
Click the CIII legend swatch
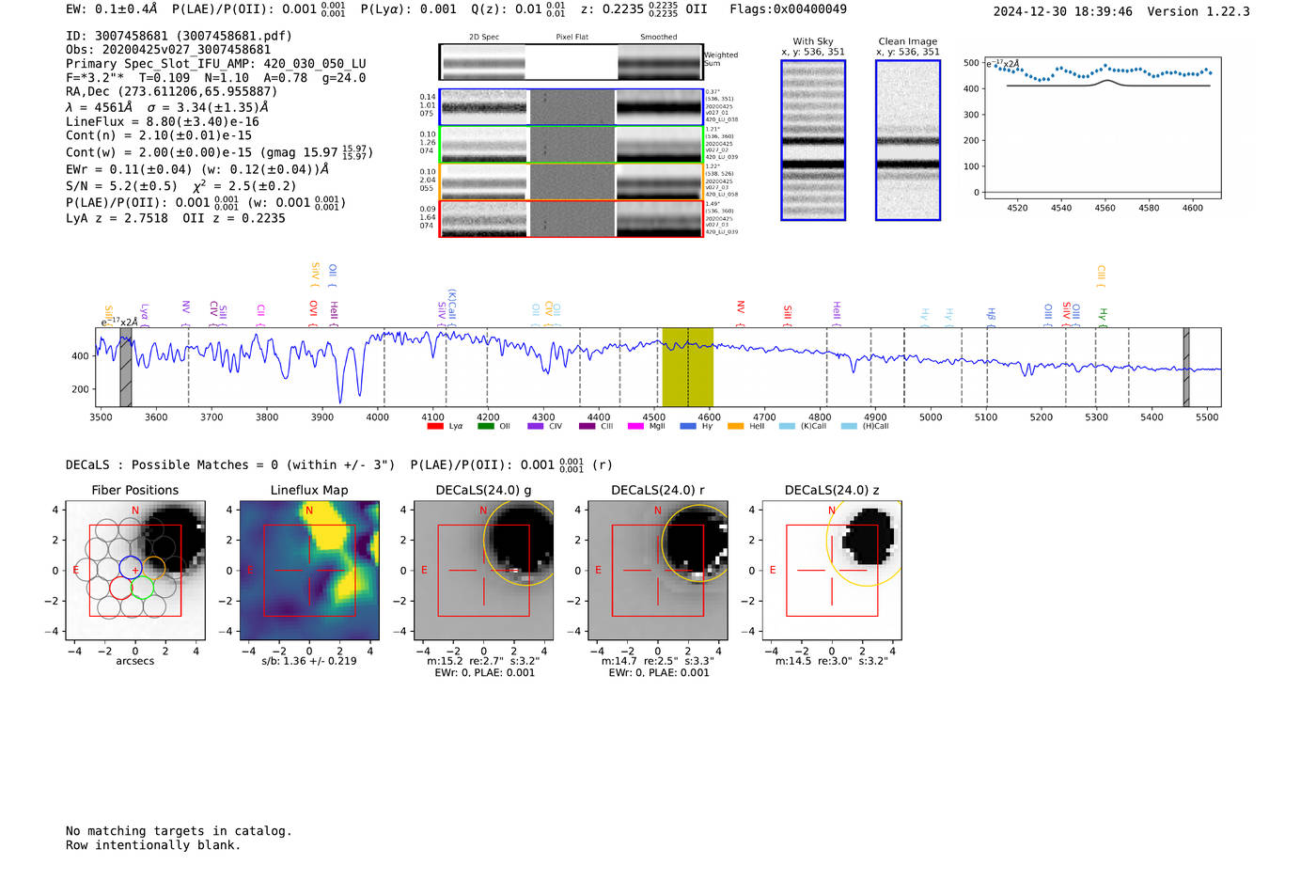pyautogui.click(x=587, y=426)
